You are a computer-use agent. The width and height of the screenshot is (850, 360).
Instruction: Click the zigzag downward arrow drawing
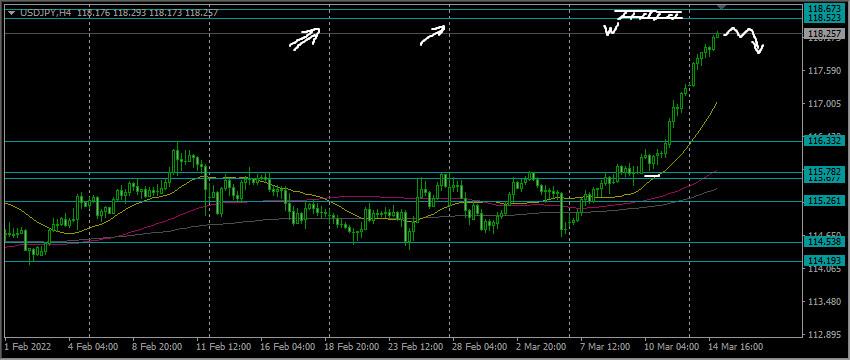(745, 40)
